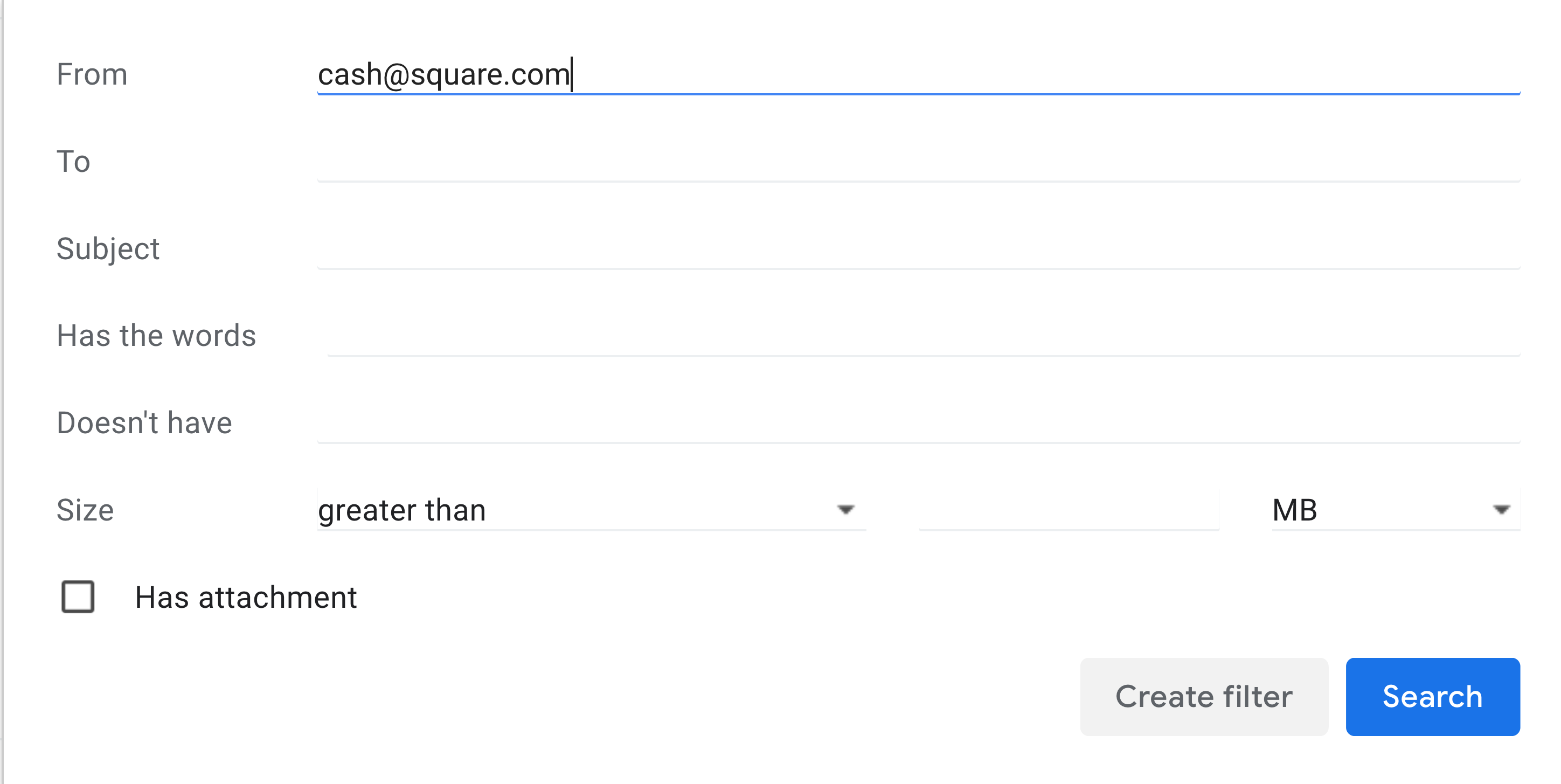
Task: Run the query with Search button
Action: [1433, 697]
